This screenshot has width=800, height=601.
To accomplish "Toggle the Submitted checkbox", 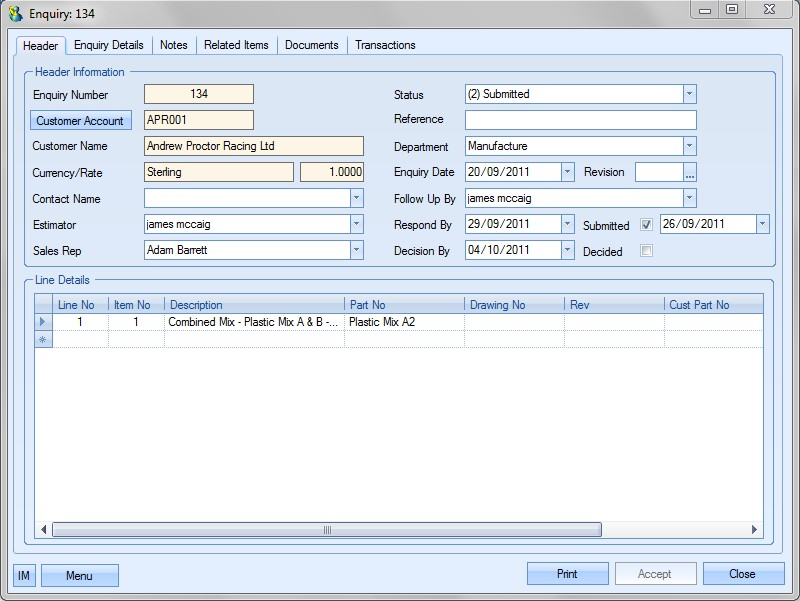I will (646, 225).
